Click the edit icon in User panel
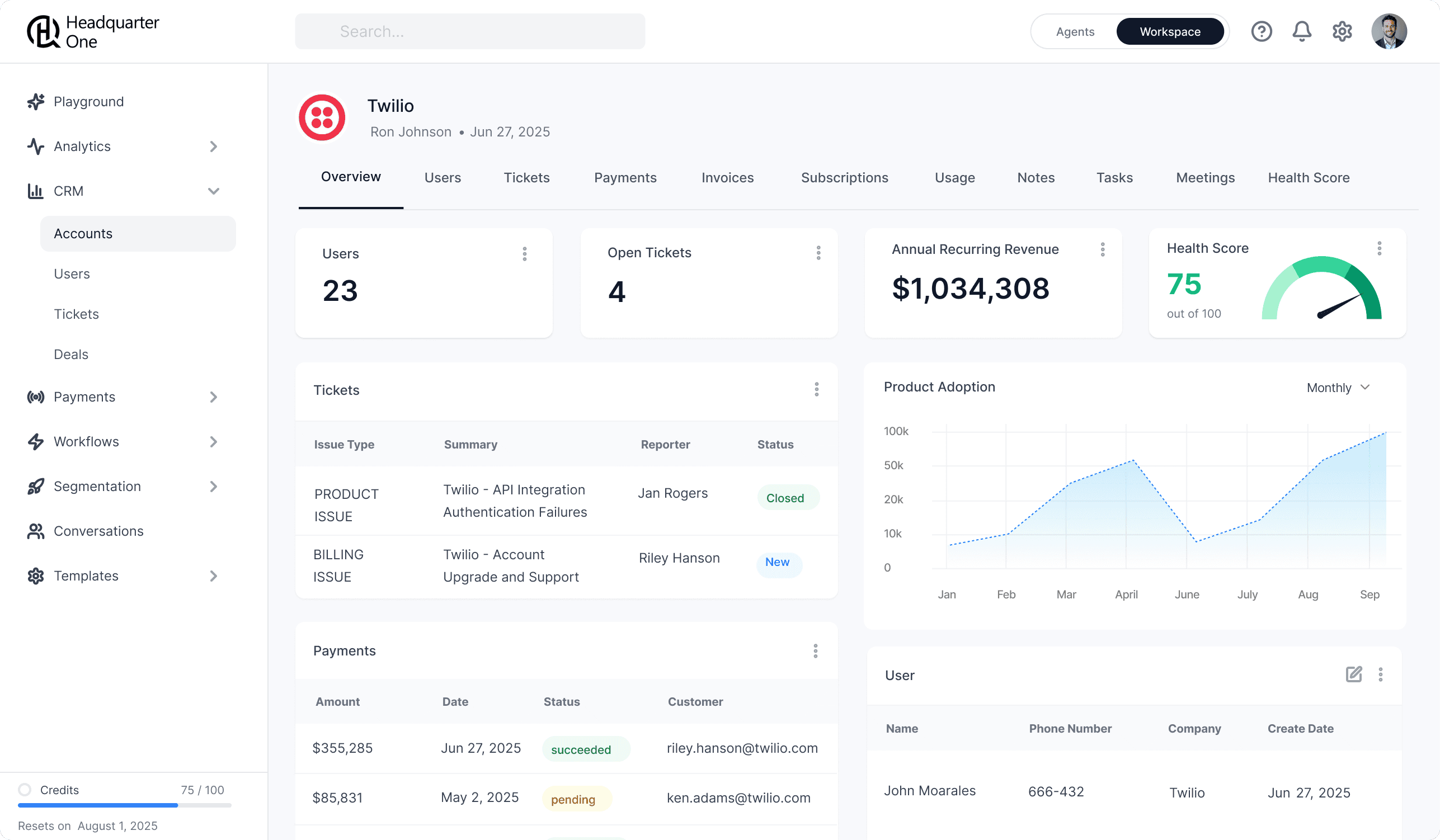This screenshot has width=1440, height=840. (x=1354, y=674)
